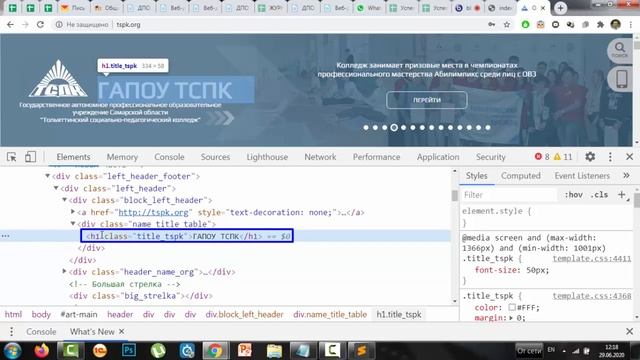This screenshot has height=360, width=640.
Task: Collapse the left_header_footer div node
Action: tap(47, 176)
